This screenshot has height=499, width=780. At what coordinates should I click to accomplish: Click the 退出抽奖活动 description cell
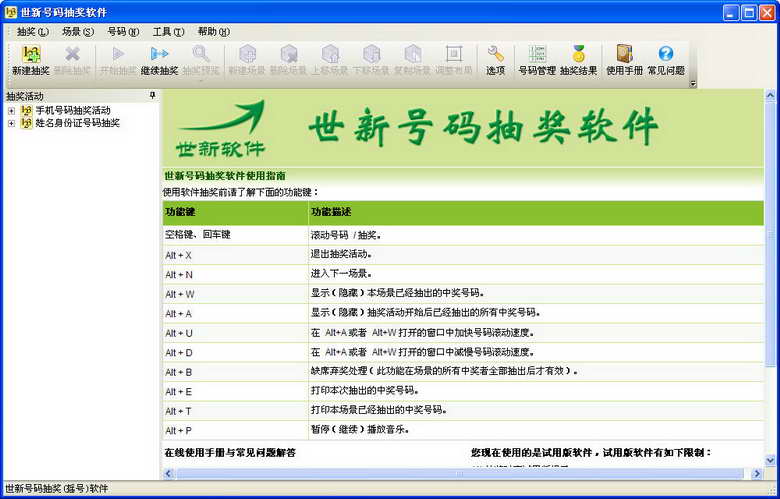point(536,255)
